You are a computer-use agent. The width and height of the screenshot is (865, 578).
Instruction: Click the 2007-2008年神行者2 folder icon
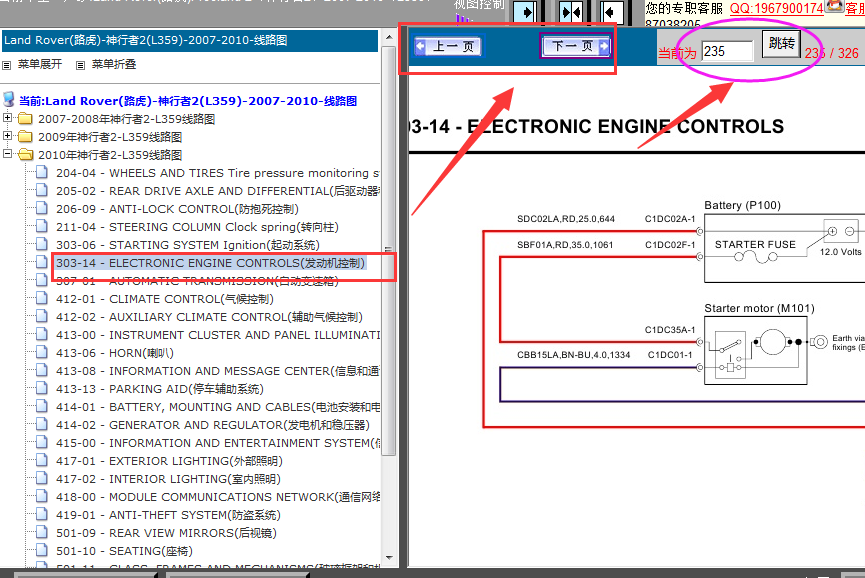coord(25,119)
